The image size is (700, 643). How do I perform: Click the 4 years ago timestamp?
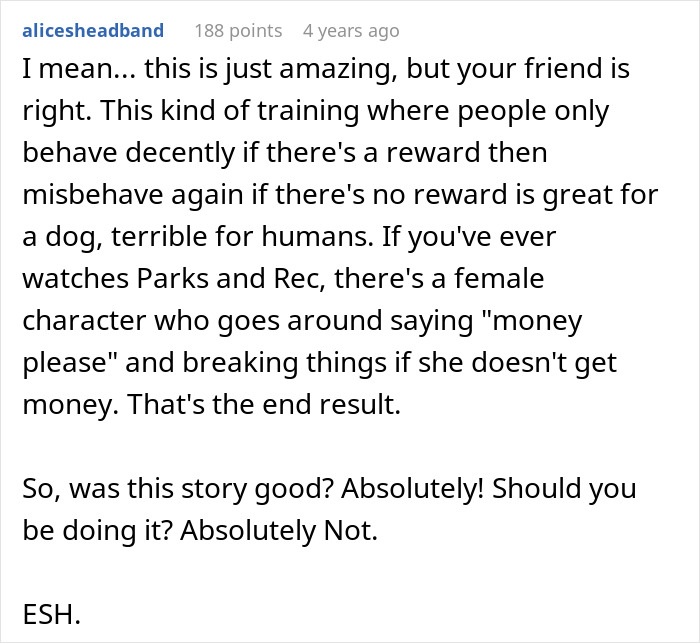(351, 31)
